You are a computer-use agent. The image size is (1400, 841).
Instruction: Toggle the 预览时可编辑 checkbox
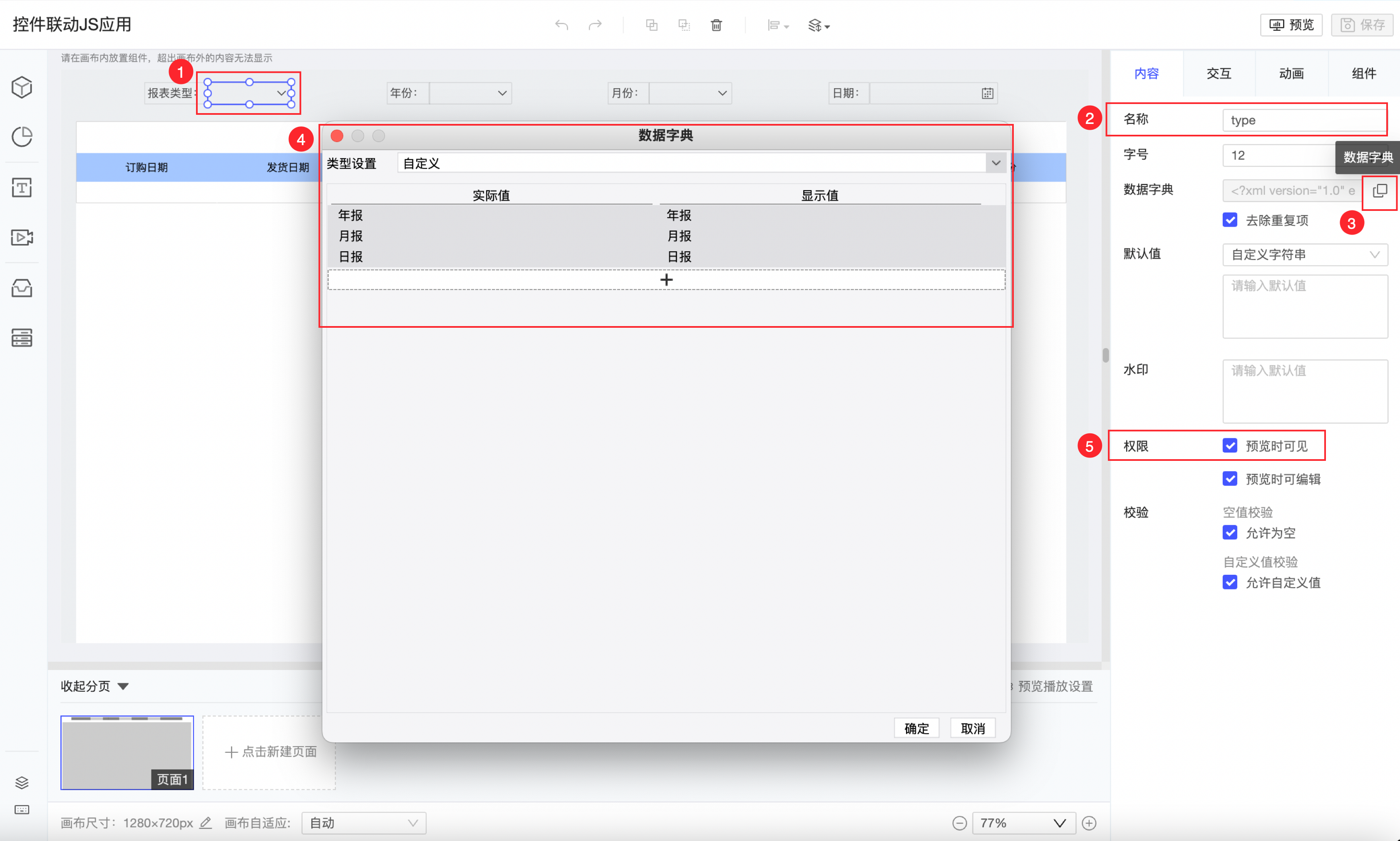[1230, 479]
